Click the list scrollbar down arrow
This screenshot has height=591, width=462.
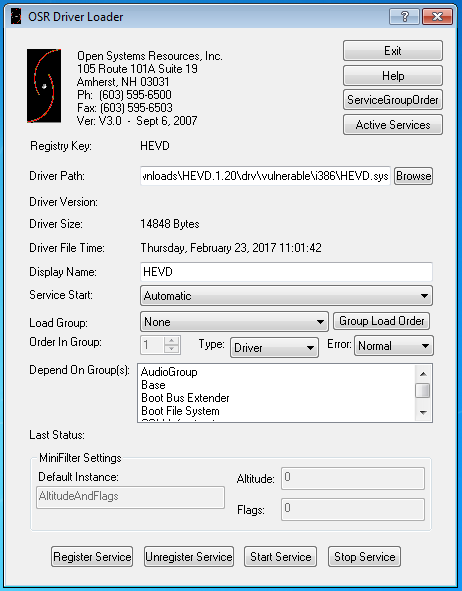coord(423,412)
